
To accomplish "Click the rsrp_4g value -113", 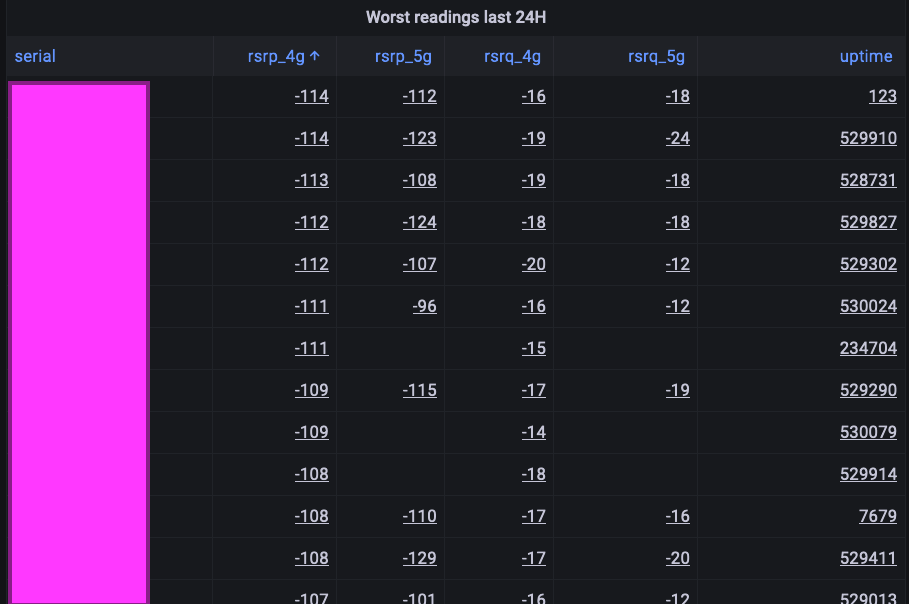I will (311, 180).
